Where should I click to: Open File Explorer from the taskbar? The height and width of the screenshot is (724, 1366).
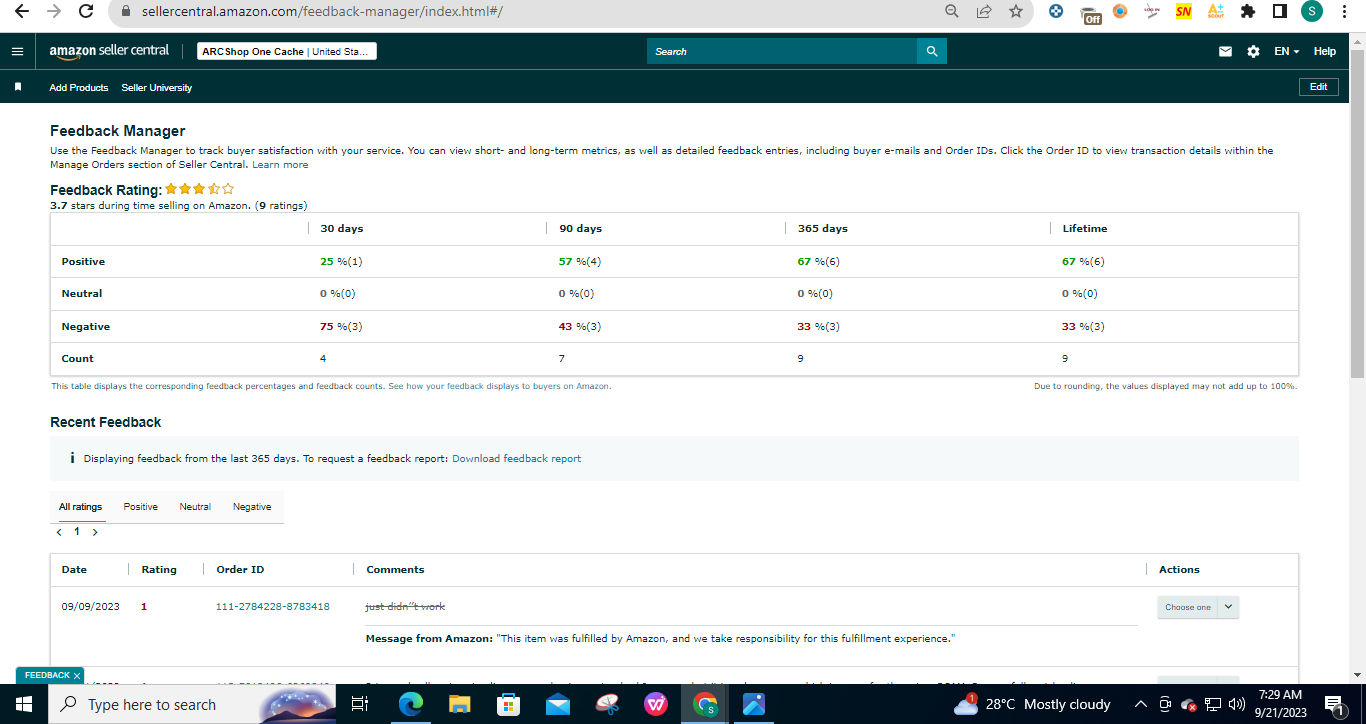click(x=460, y=705)
